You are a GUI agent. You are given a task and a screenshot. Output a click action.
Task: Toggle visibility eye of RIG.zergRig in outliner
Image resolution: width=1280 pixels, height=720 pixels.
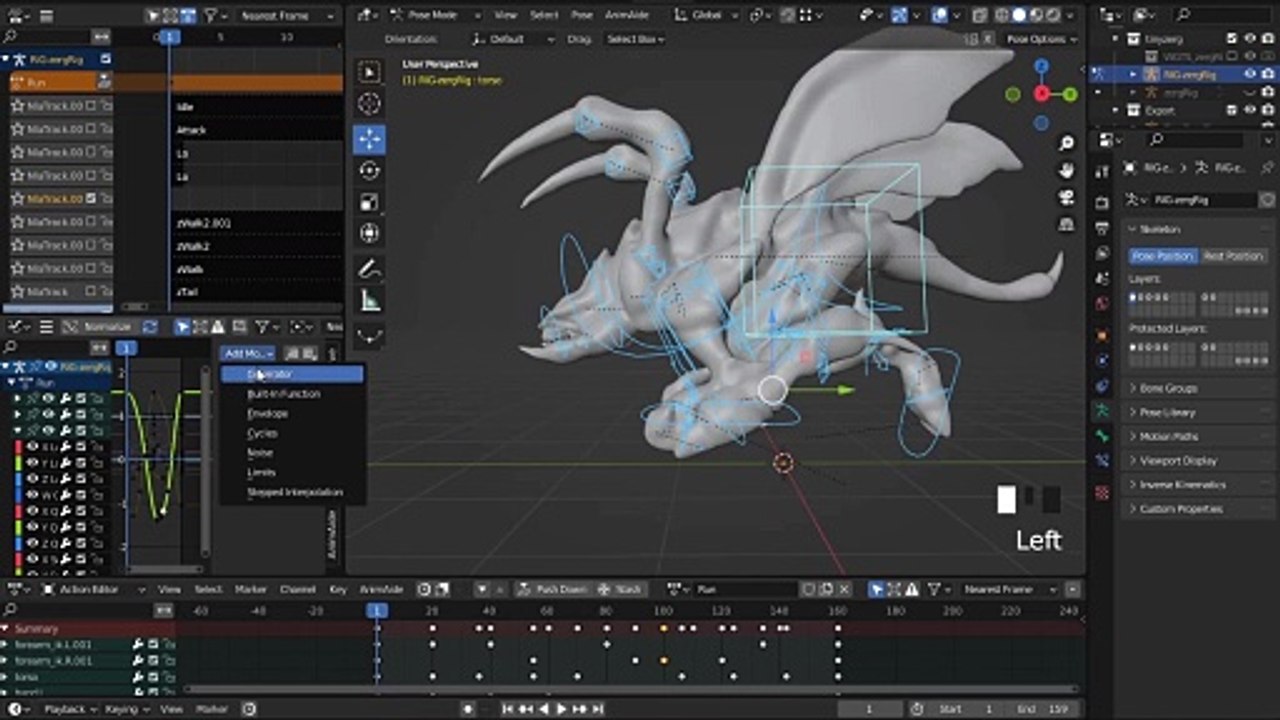coord(1250,74)
